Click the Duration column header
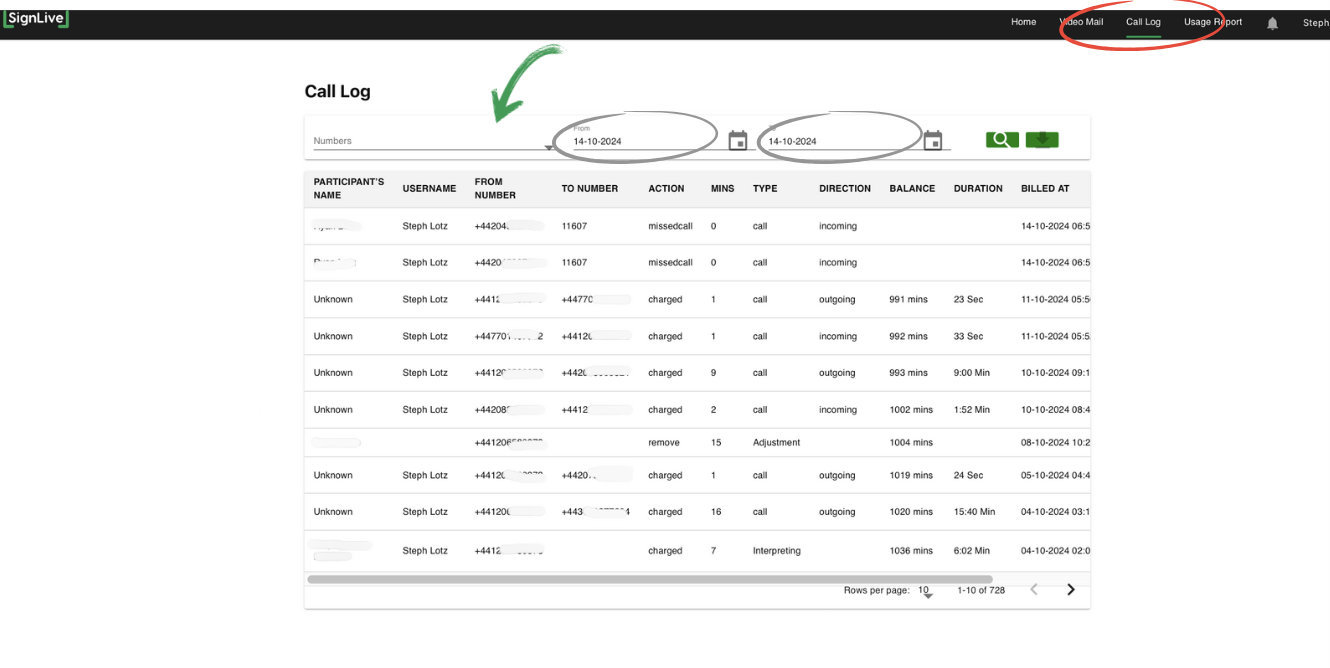The width and height of the screenshot is (1330, 668). [x=978, y=189]
